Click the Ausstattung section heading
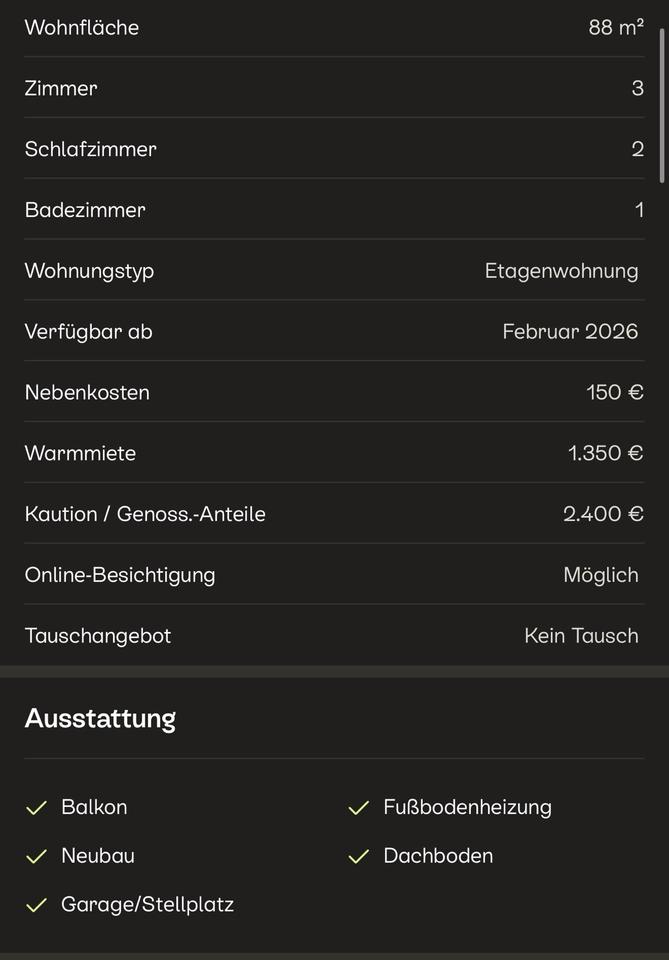The height and width of the screenshot is (960, 669). coord(100,718)
